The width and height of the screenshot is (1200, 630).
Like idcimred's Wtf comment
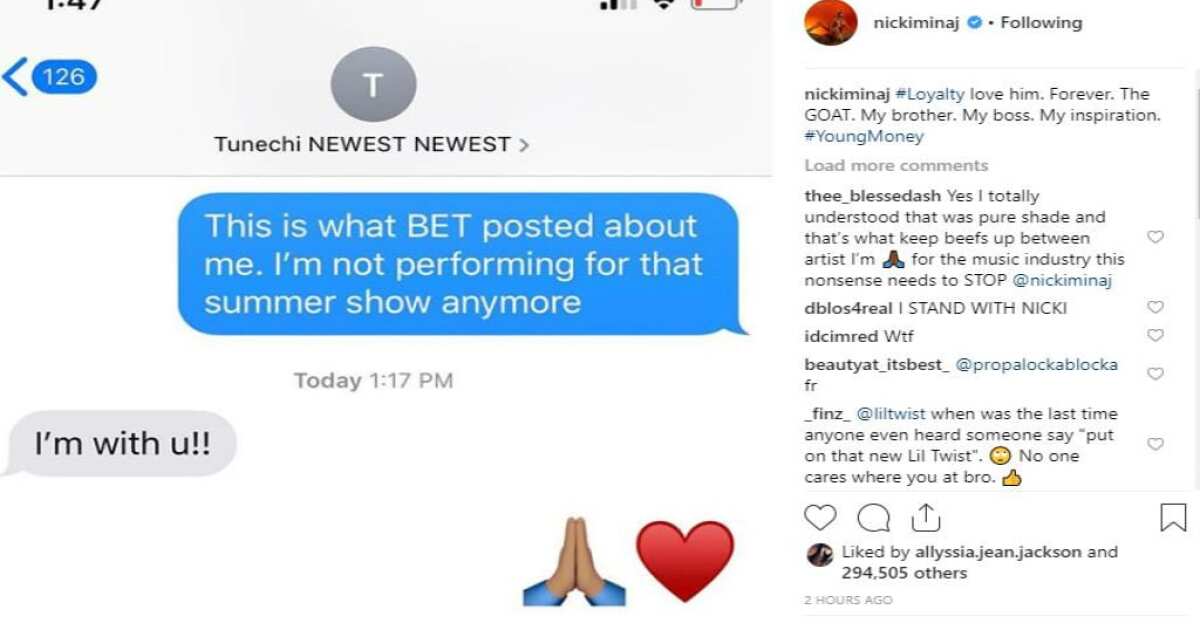pyautogui.click(x=1155, y=336)
